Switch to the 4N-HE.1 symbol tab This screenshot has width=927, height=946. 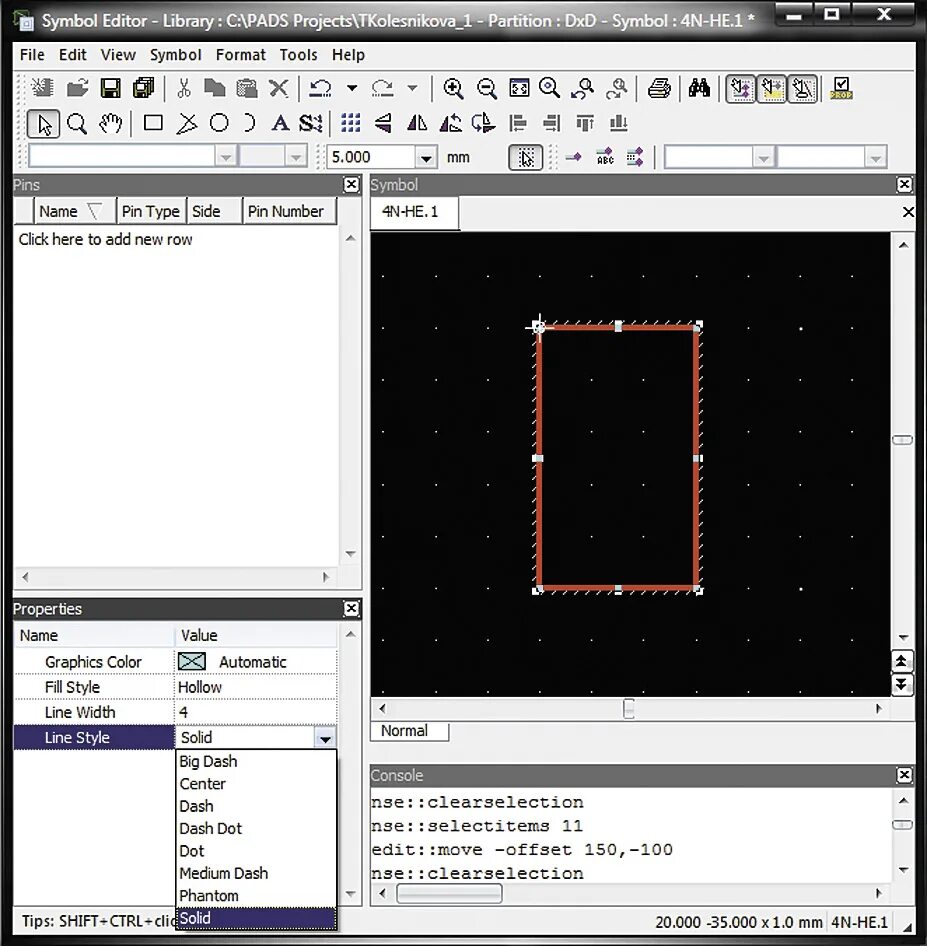(414, 212)
